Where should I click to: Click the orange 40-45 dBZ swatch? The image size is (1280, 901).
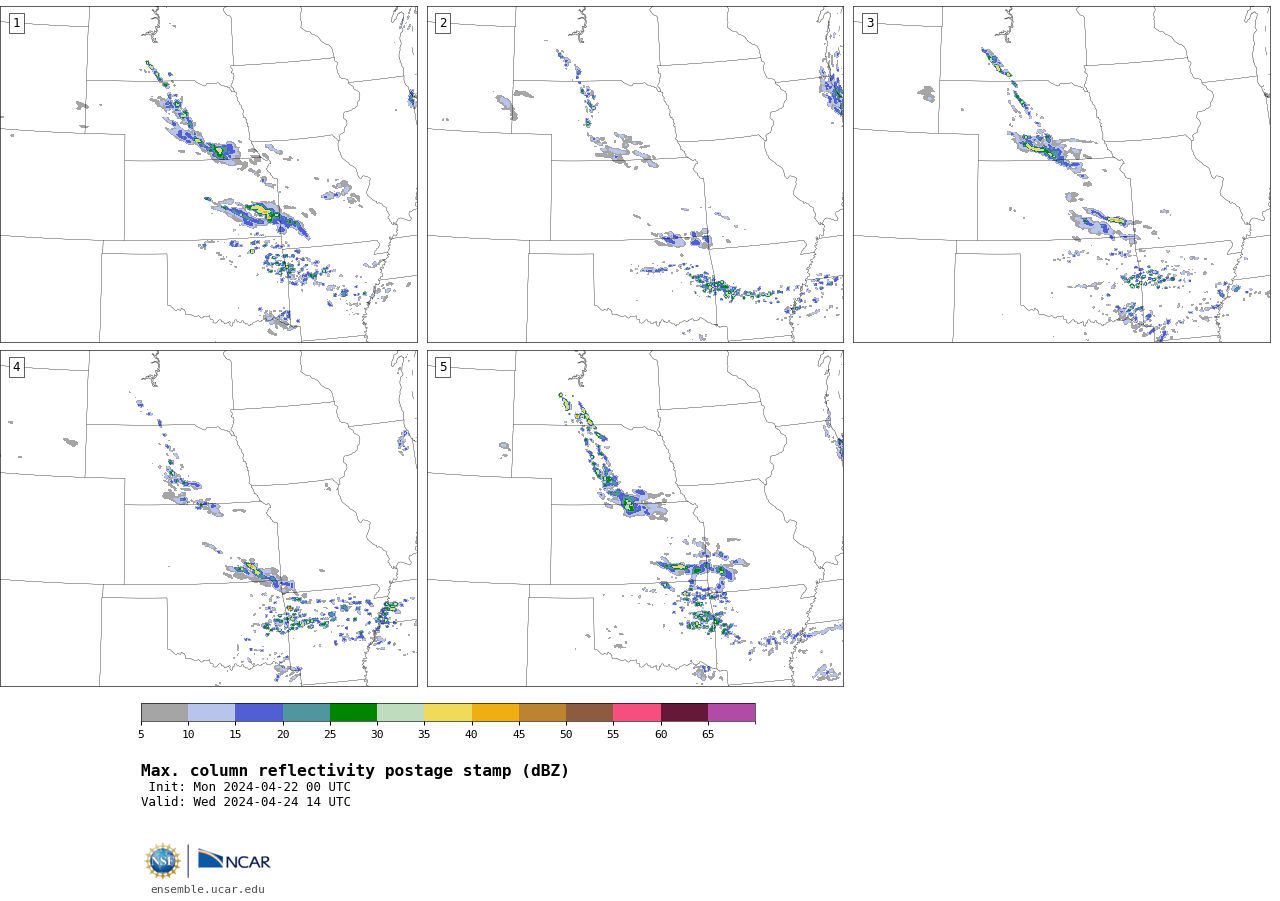click(495, 713)
